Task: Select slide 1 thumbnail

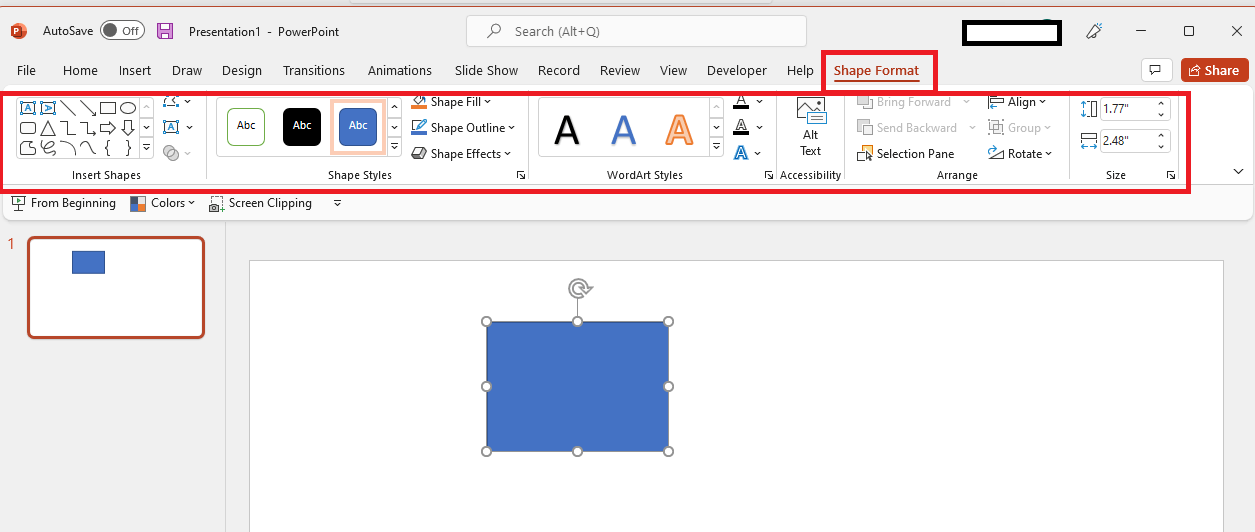Action: coord(116,288)
